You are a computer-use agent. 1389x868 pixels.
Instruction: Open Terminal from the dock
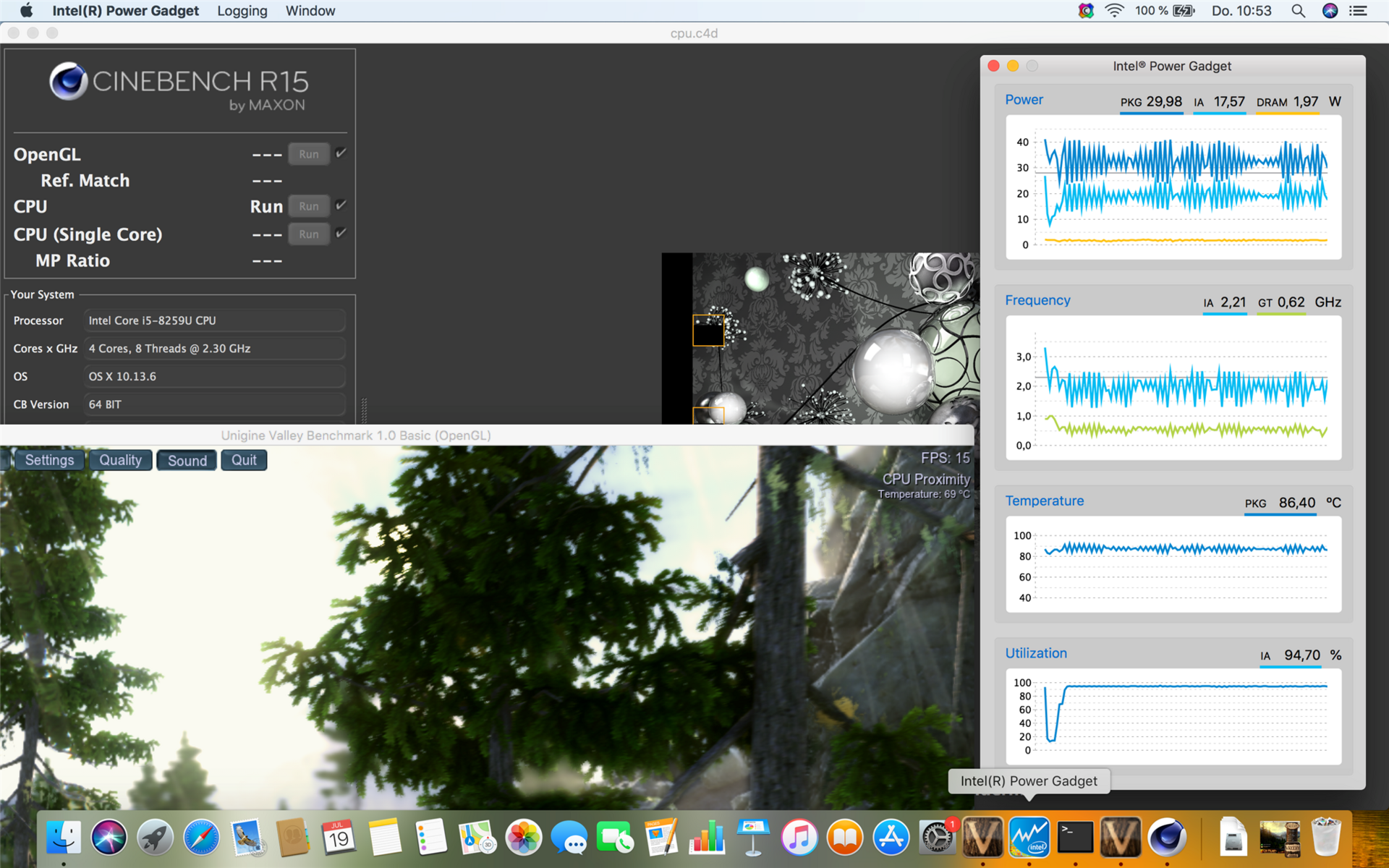pyautogui.click(x=1075, y=838)
